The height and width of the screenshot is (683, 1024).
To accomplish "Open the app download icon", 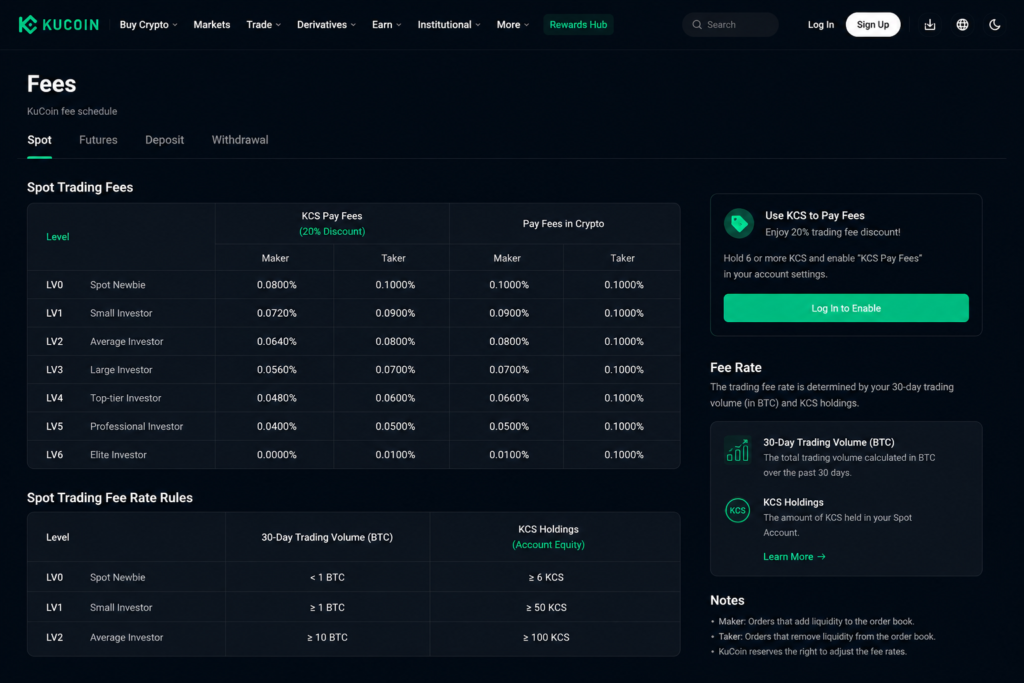I will 930,25.
